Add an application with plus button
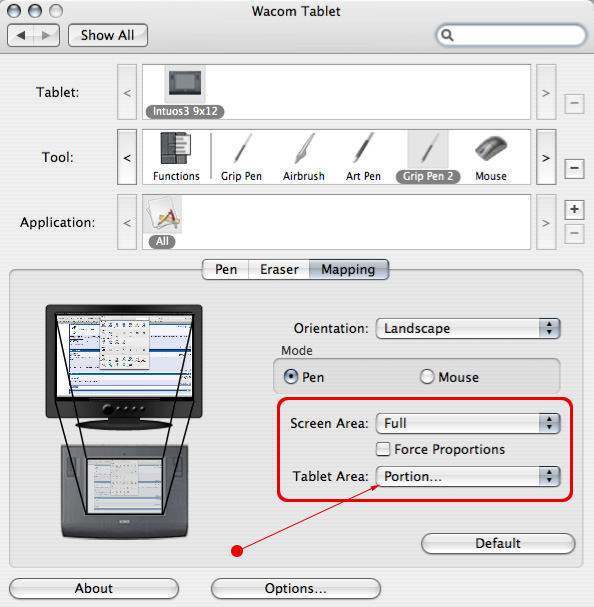The width and height of the screenshot is (594, 607). click(574, 209)
